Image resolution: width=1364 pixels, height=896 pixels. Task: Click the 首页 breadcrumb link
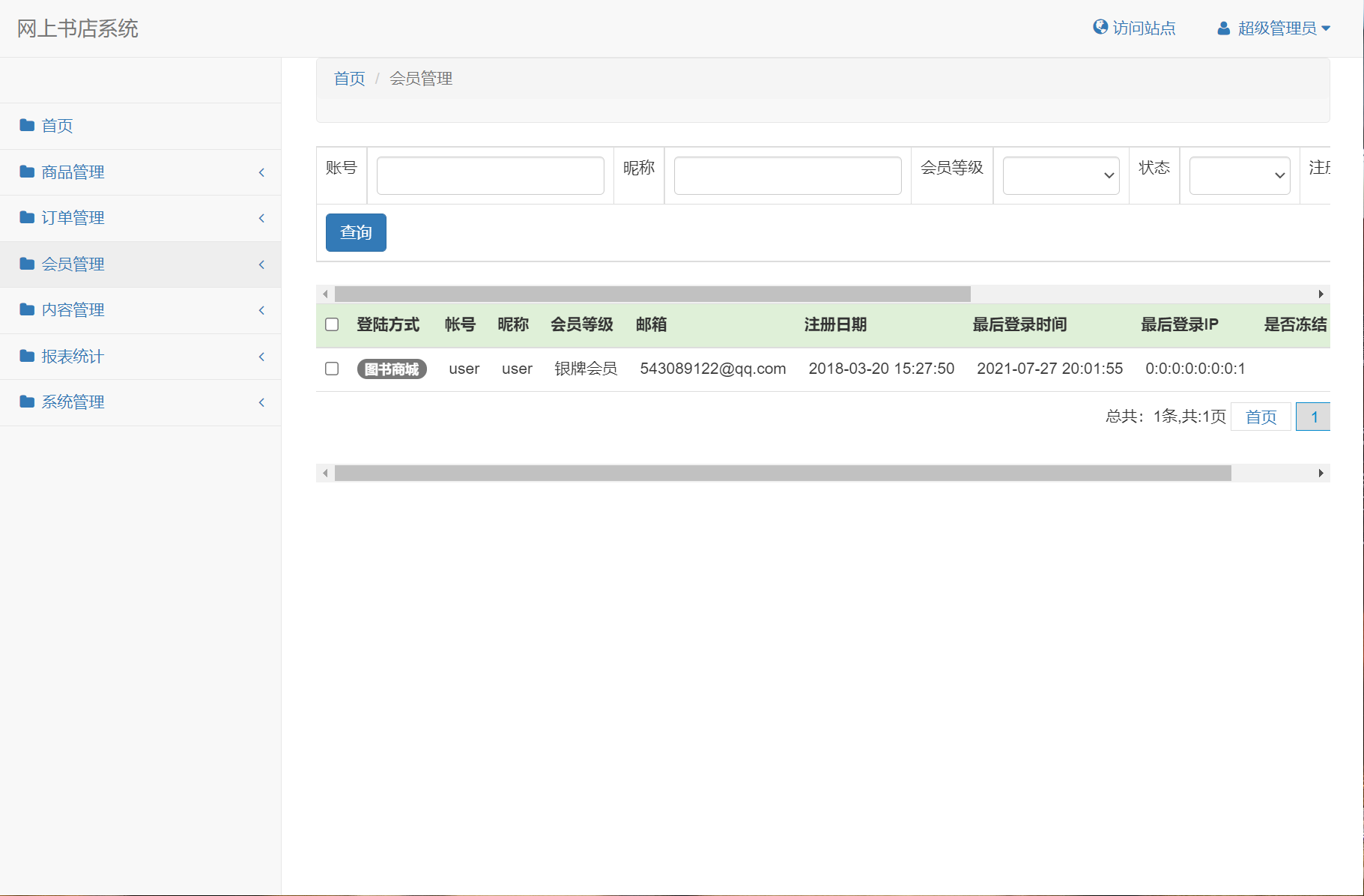pos(349,78)
